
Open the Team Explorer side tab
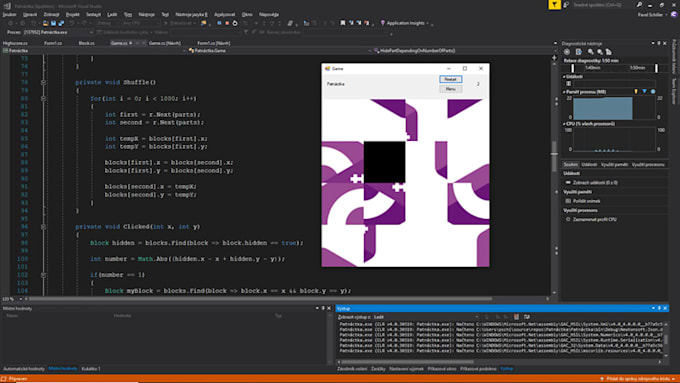click(674, 91)
